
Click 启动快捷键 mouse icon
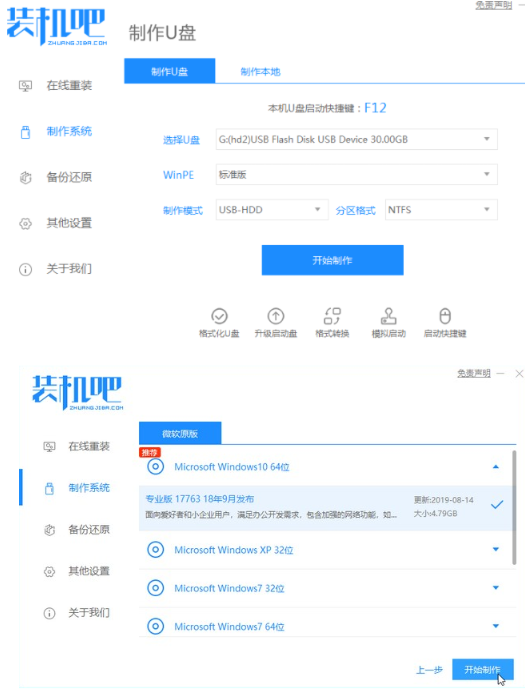[445, 316]
